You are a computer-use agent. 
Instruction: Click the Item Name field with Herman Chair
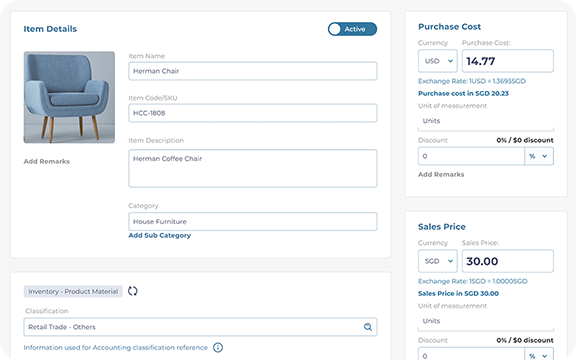[x=253, y=71]
